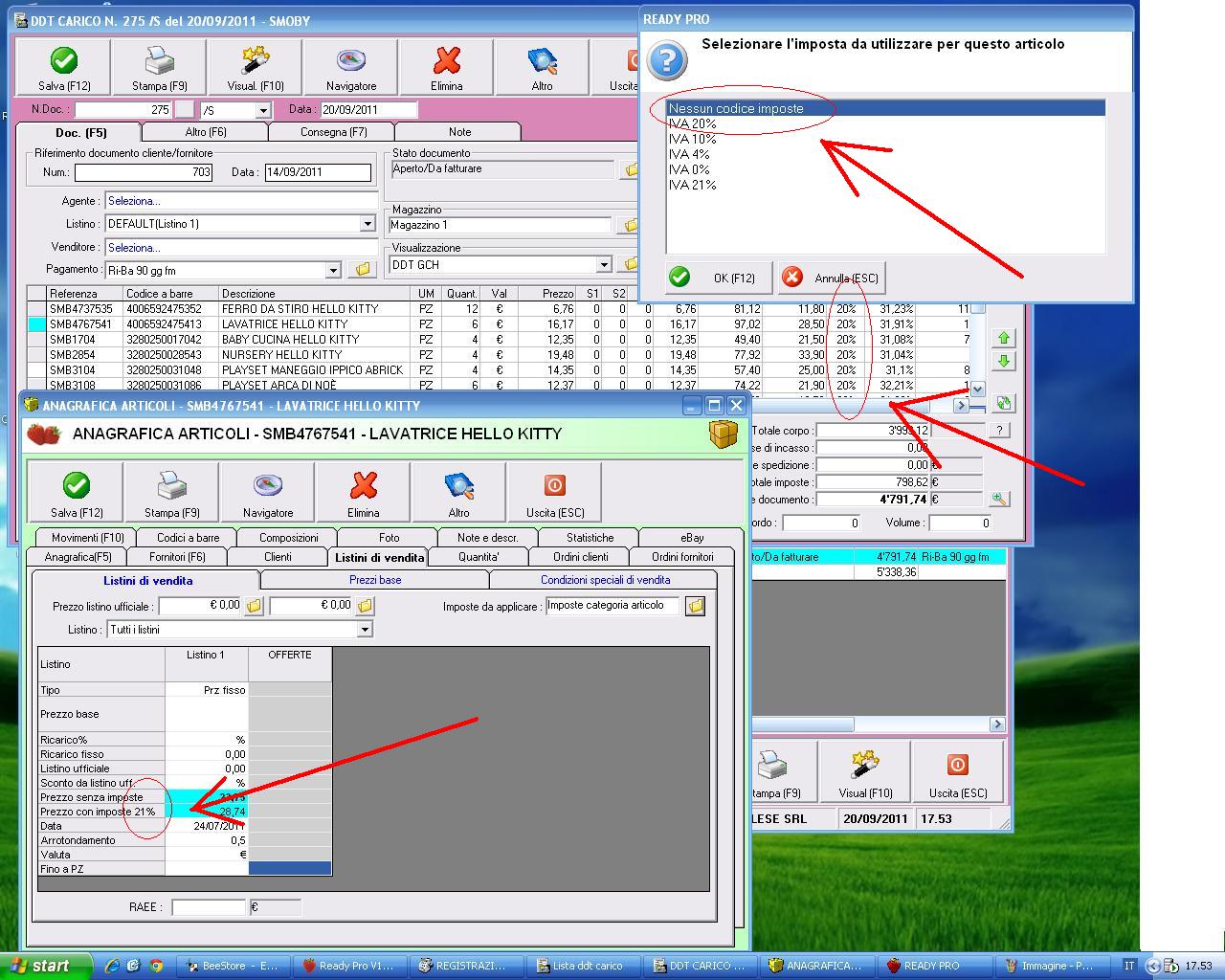The height and width of the screenshot is (980, 1225).
Task: Click Salva (F12) in Anagrafica Articoli window
Action: pyautogui.click(x=77, y=493)
